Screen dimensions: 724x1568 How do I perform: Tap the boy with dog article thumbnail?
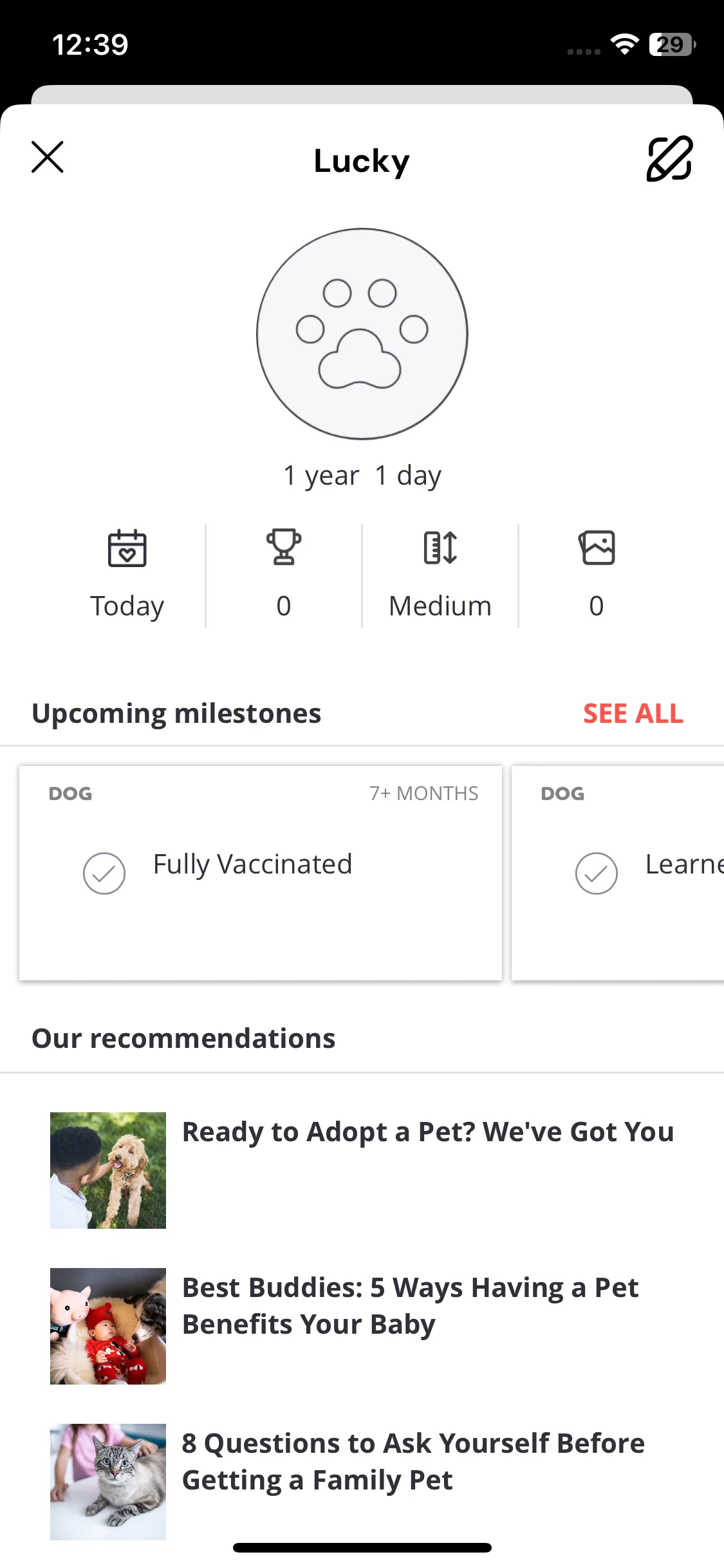pos(108,1170)
